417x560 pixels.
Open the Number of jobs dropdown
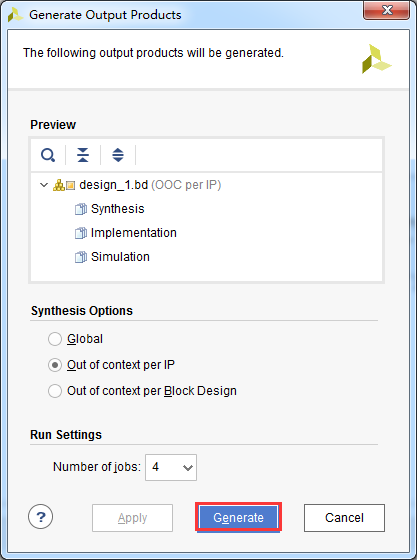point(171,467)
